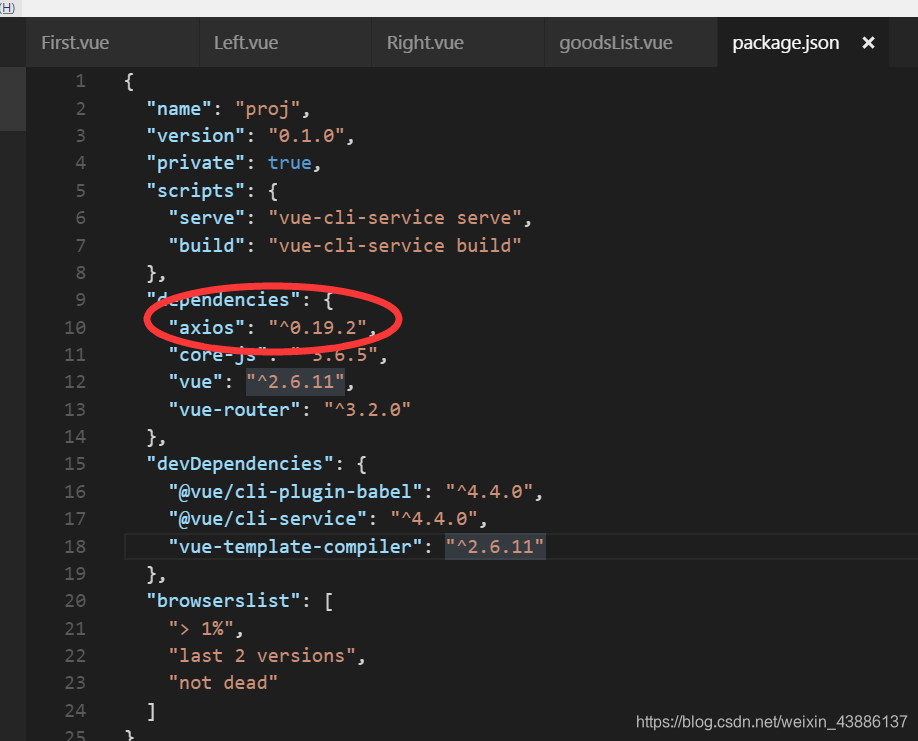The width and height of the screenshot is (918, 741).
Task: Click the "^0.19.2" axios version
Action: tap(318, 327)
